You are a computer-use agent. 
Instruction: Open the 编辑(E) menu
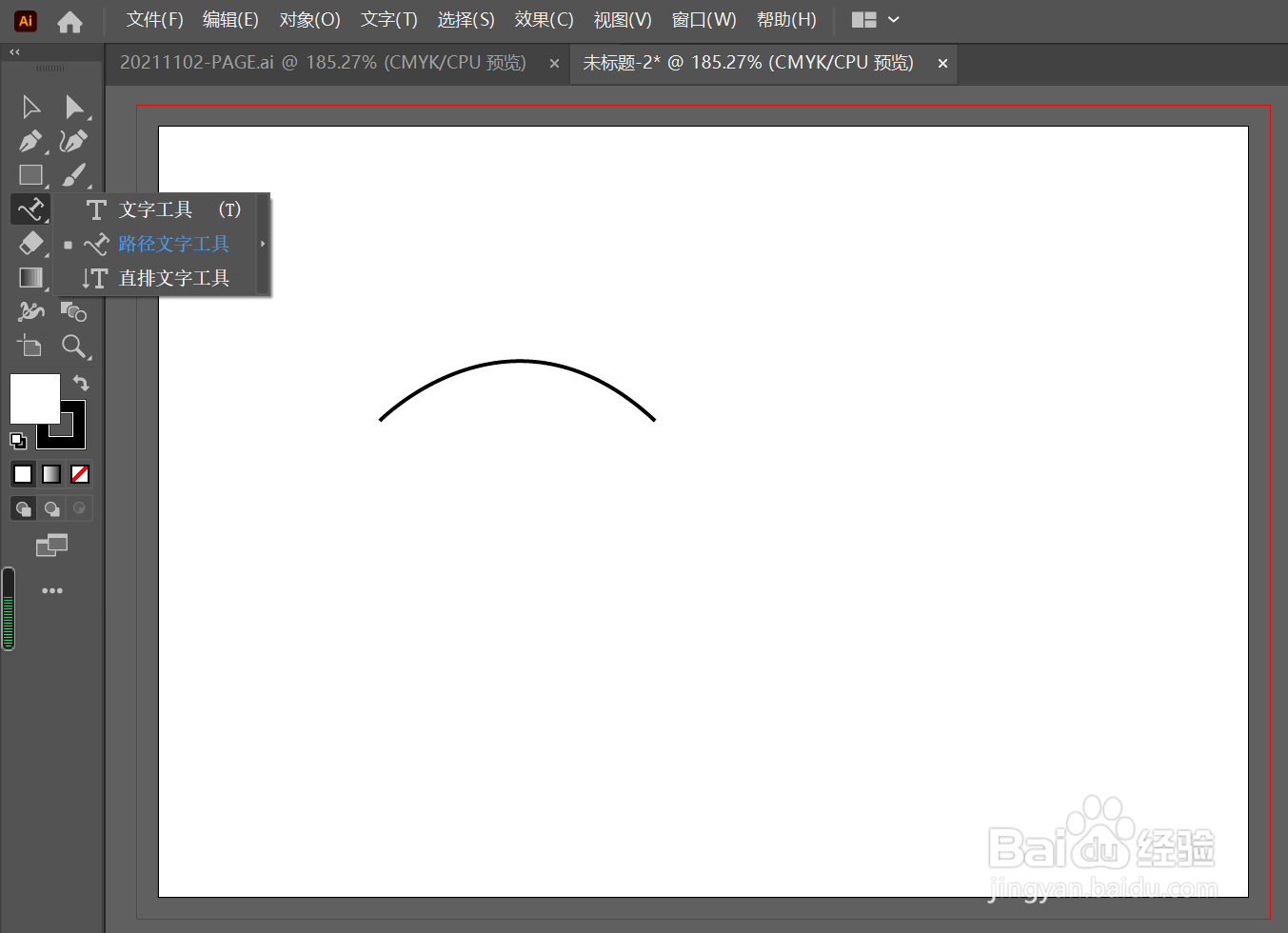click(230, 20)
